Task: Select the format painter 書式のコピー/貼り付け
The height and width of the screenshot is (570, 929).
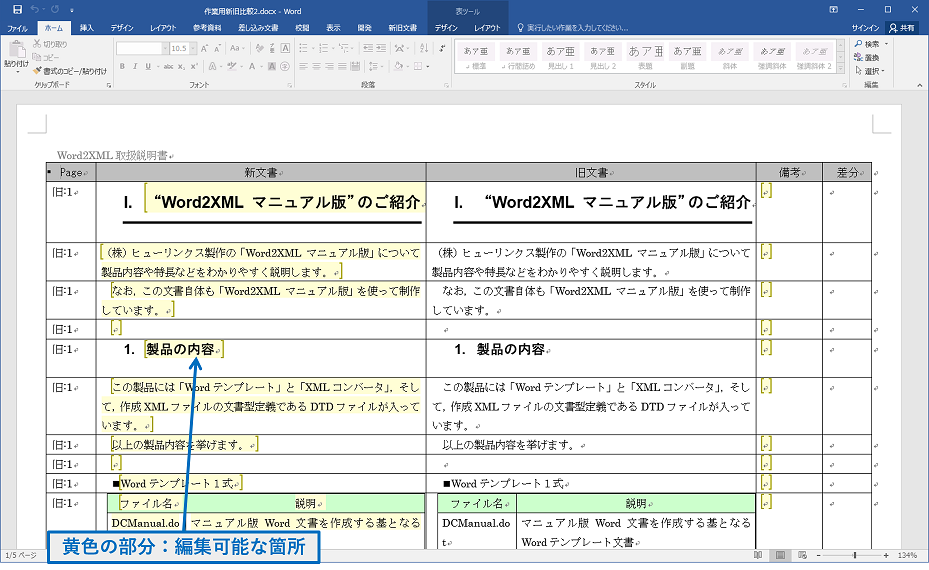Action: click(70, 71)
